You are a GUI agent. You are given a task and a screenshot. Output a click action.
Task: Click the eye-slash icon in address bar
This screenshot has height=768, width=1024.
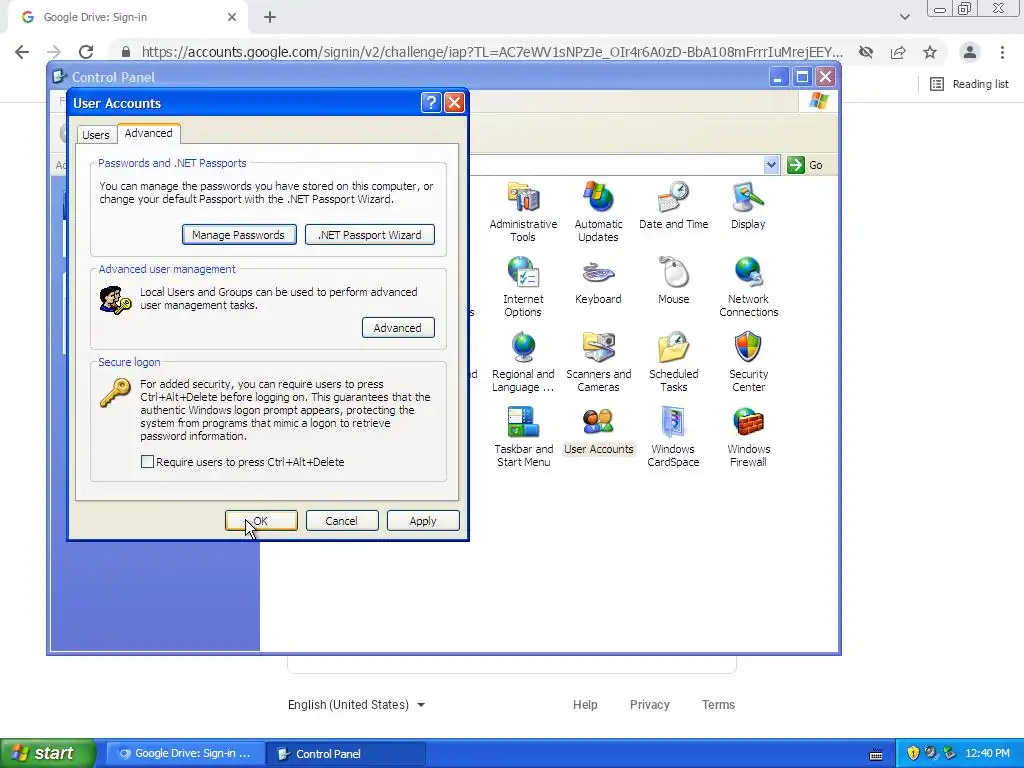(x=866, y=52)
